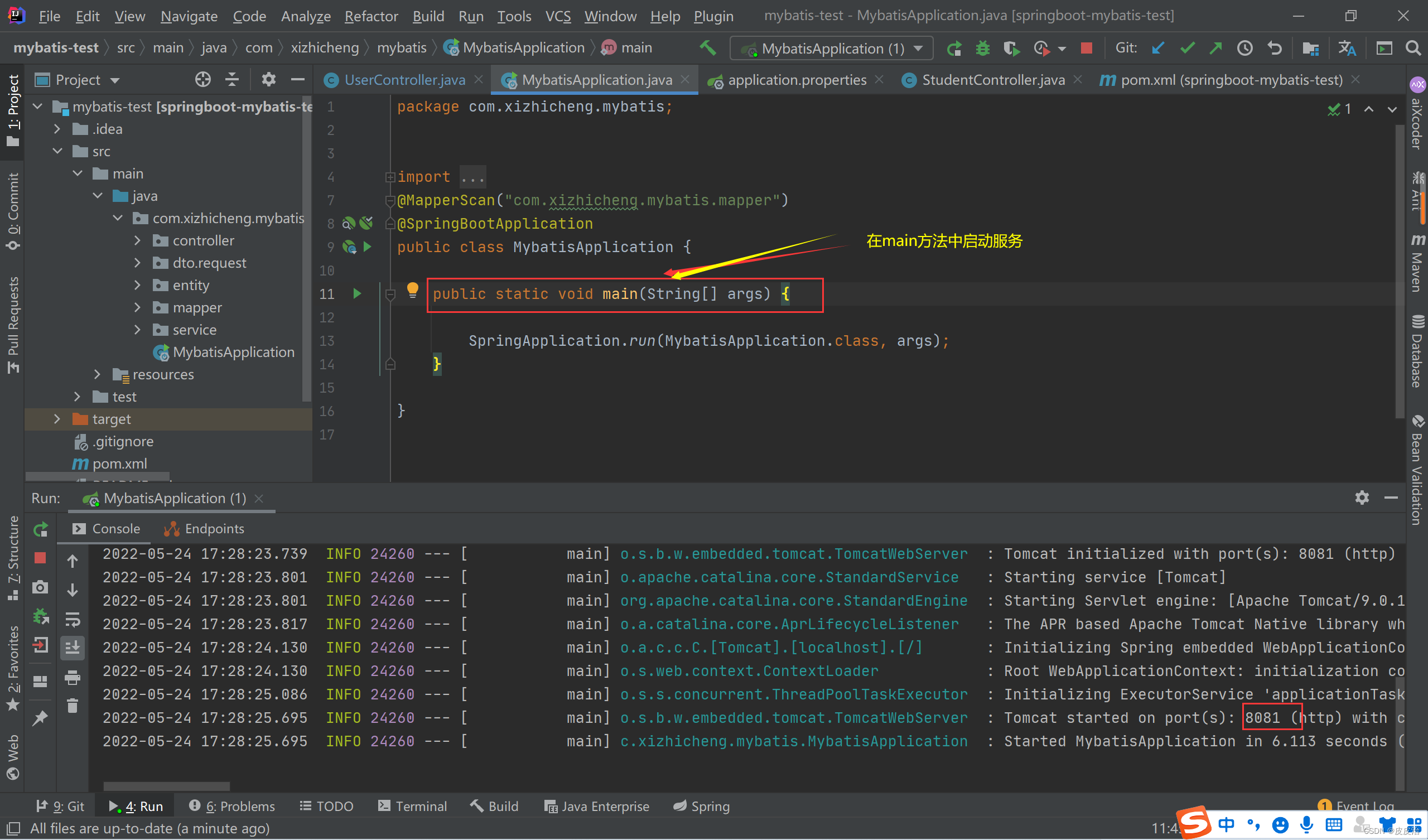Select pom.xml in project tree

(110, 464)
